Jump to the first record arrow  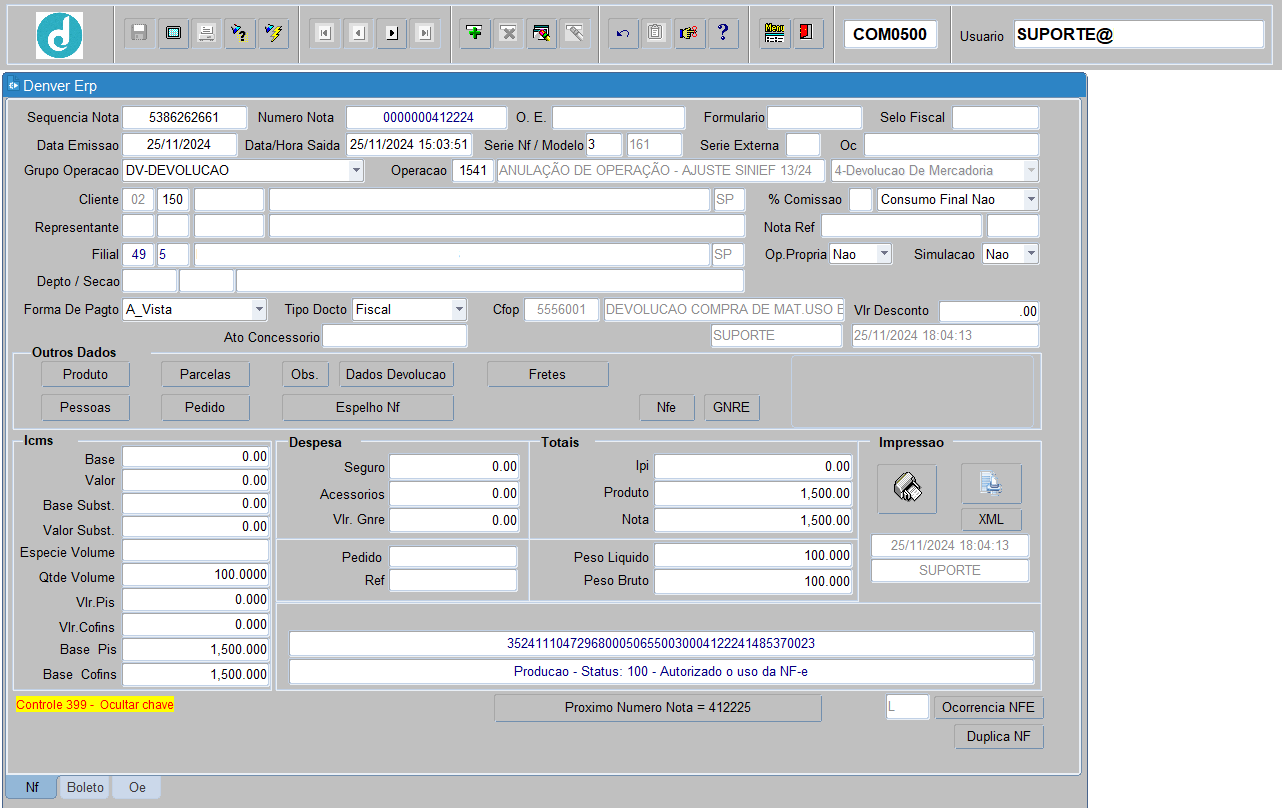pyautogui.click(x=323, y=33)
